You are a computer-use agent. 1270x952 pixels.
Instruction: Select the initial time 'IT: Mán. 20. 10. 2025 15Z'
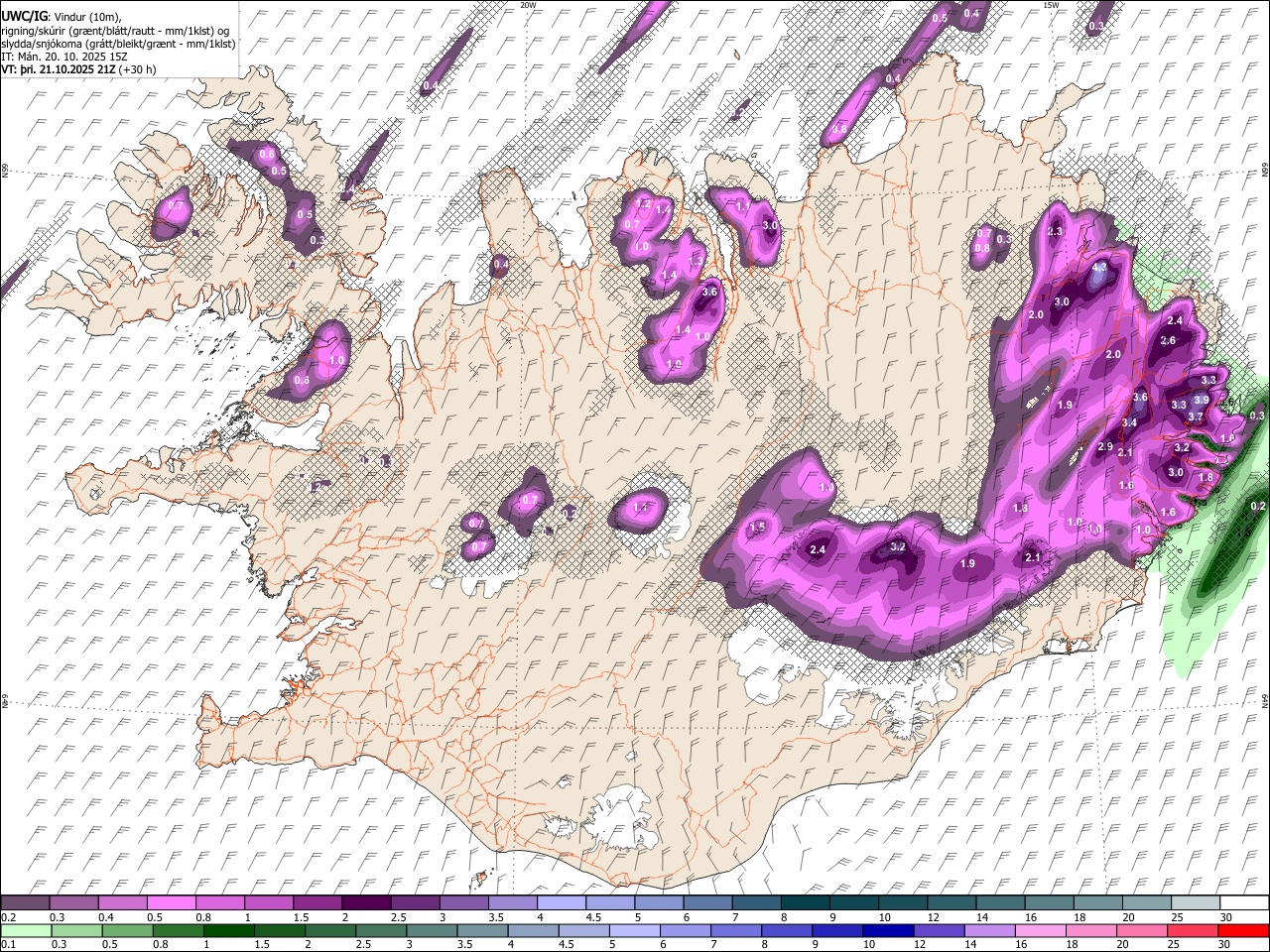[64, 57]
